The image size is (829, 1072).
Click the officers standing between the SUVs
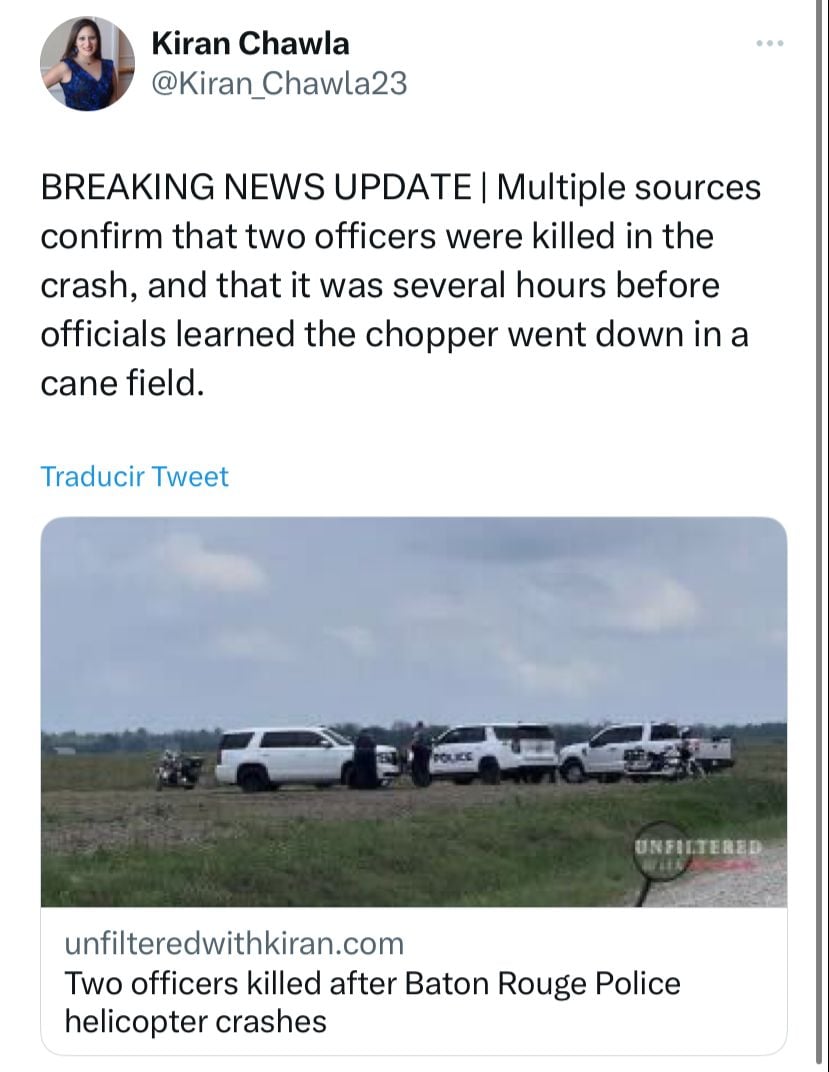[392, 755]
